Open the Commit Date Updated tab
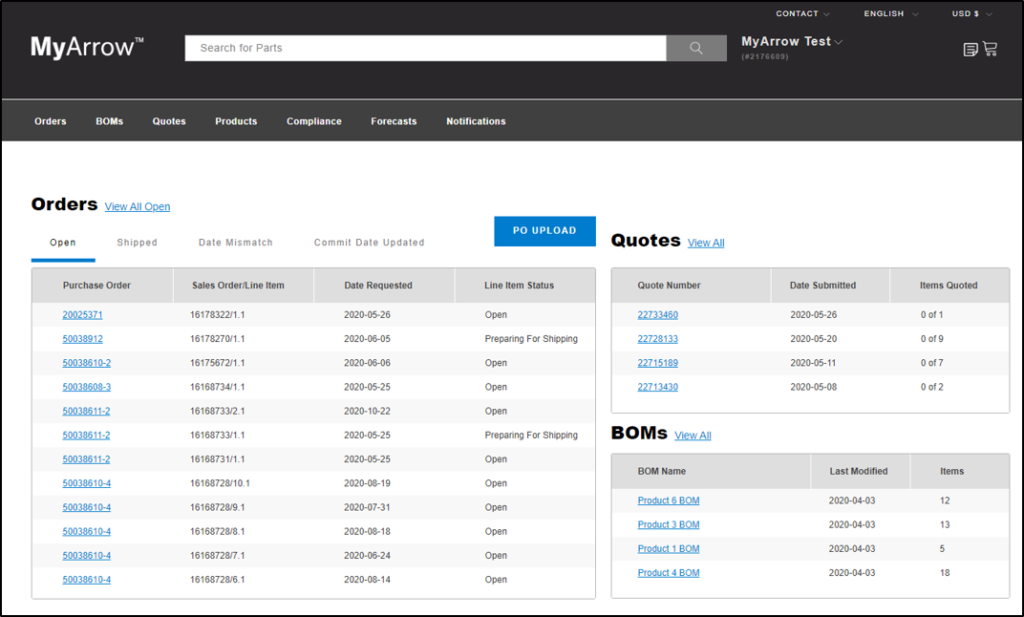1024x617 pixels. tap(369, 243)
